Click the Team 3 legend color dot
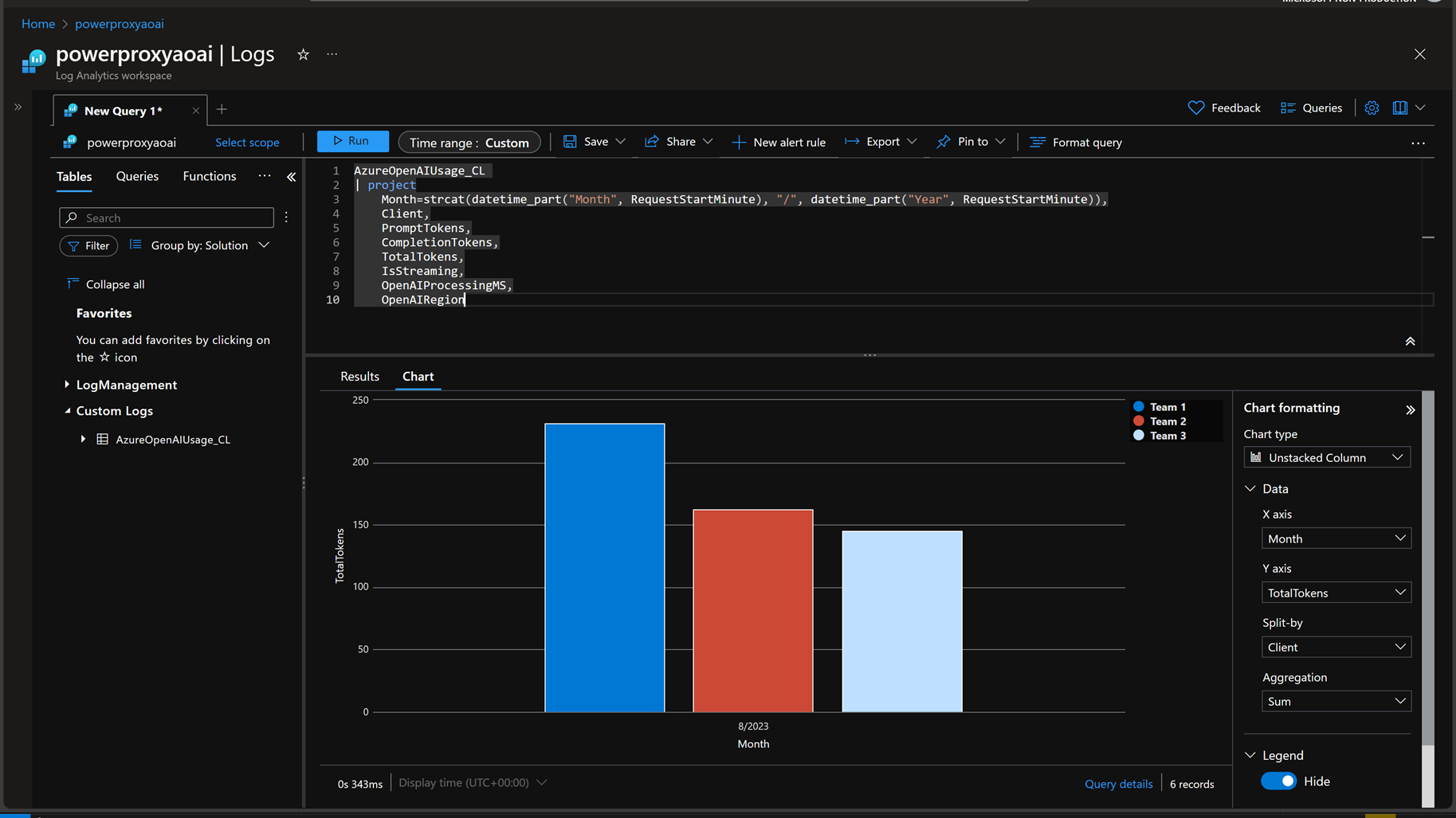This screenshot has height=818, width=1456. [x=1138, y=436]
